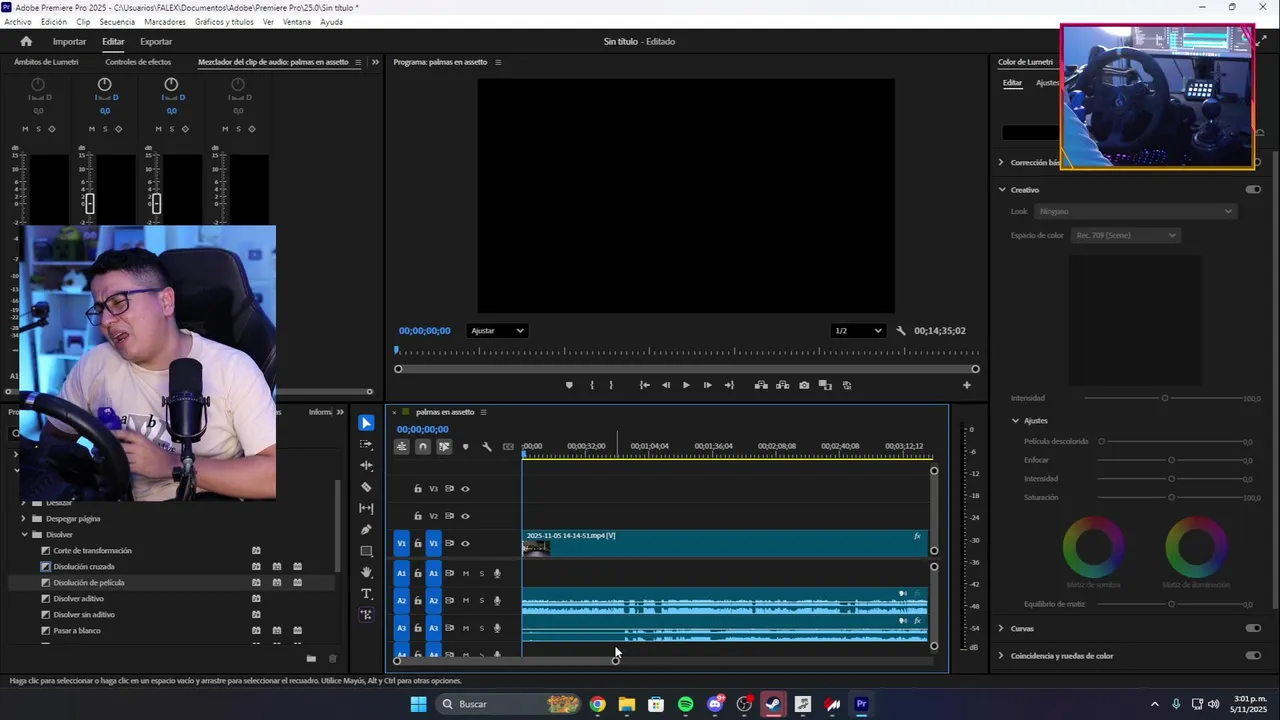Adjust the Enfocar slider
The image size is (1280, 720).
coord(1171,460)
